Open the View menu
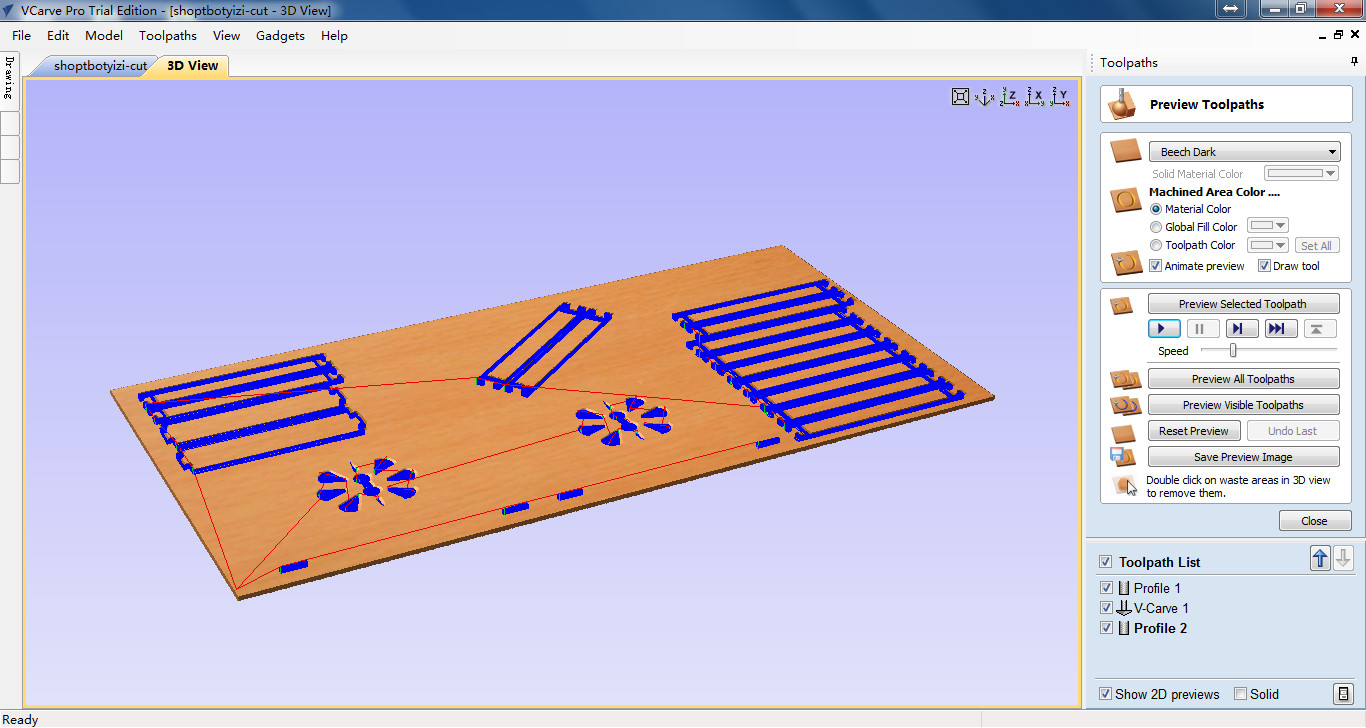The image size is (1366, 728). 226,35
